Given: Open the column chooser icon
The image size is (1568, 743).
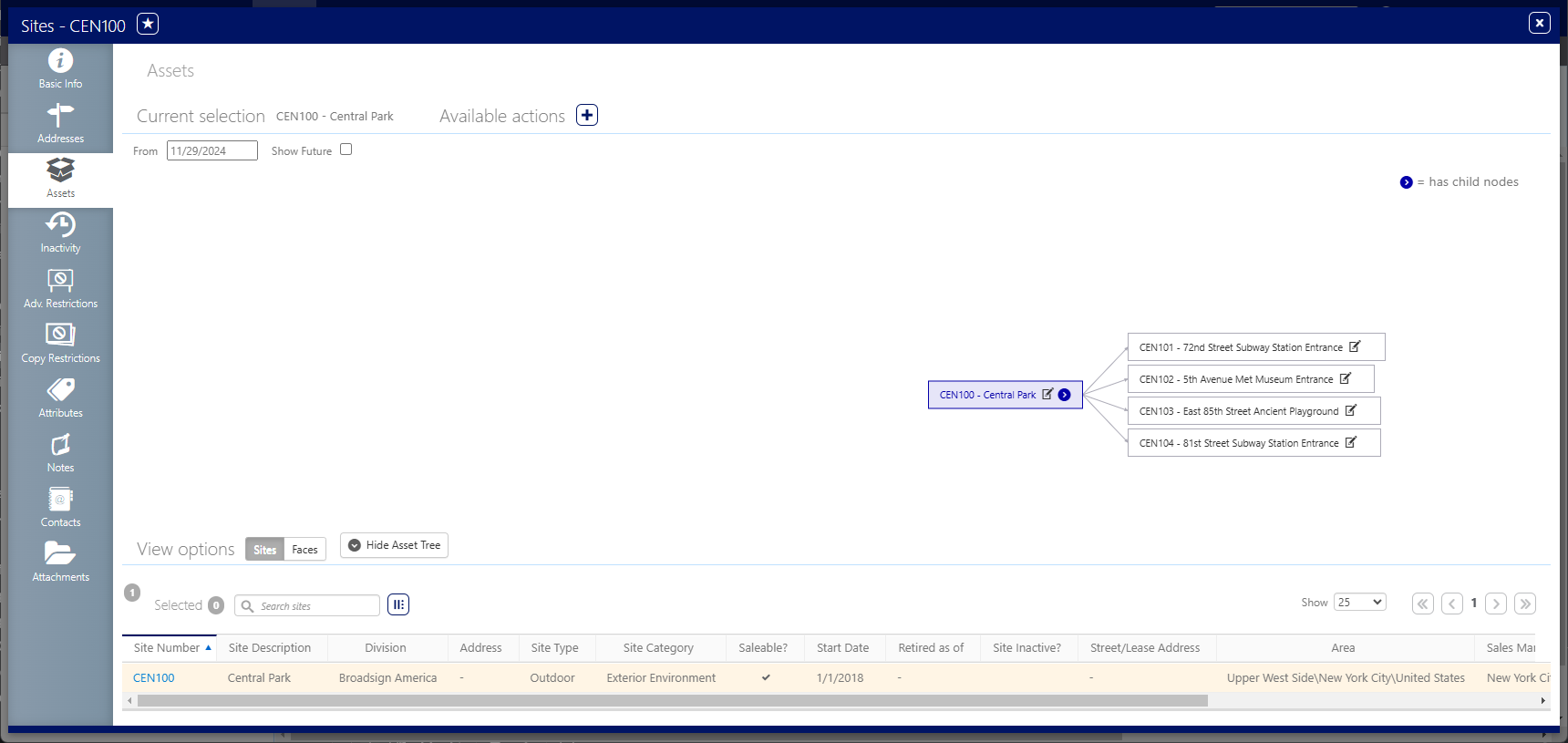Looking at the screenshot, I should (398, 604).
